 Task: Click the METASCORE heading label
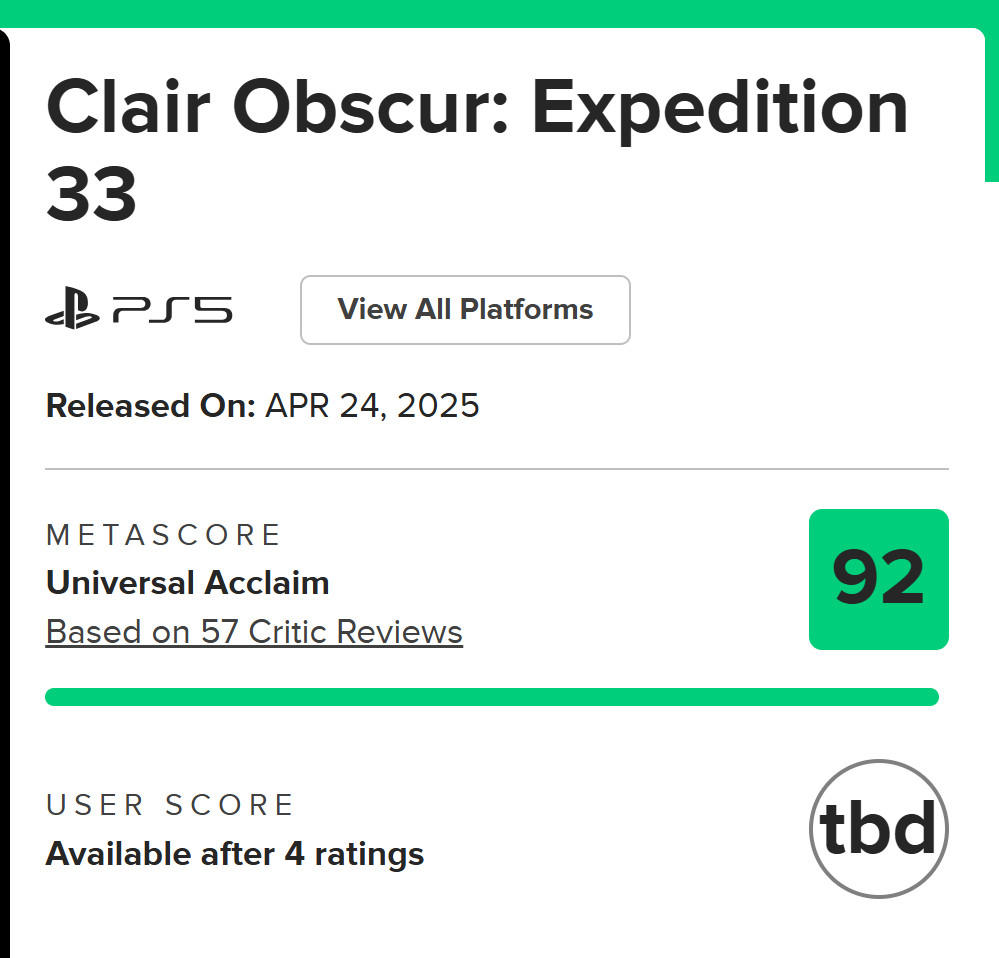164,535
